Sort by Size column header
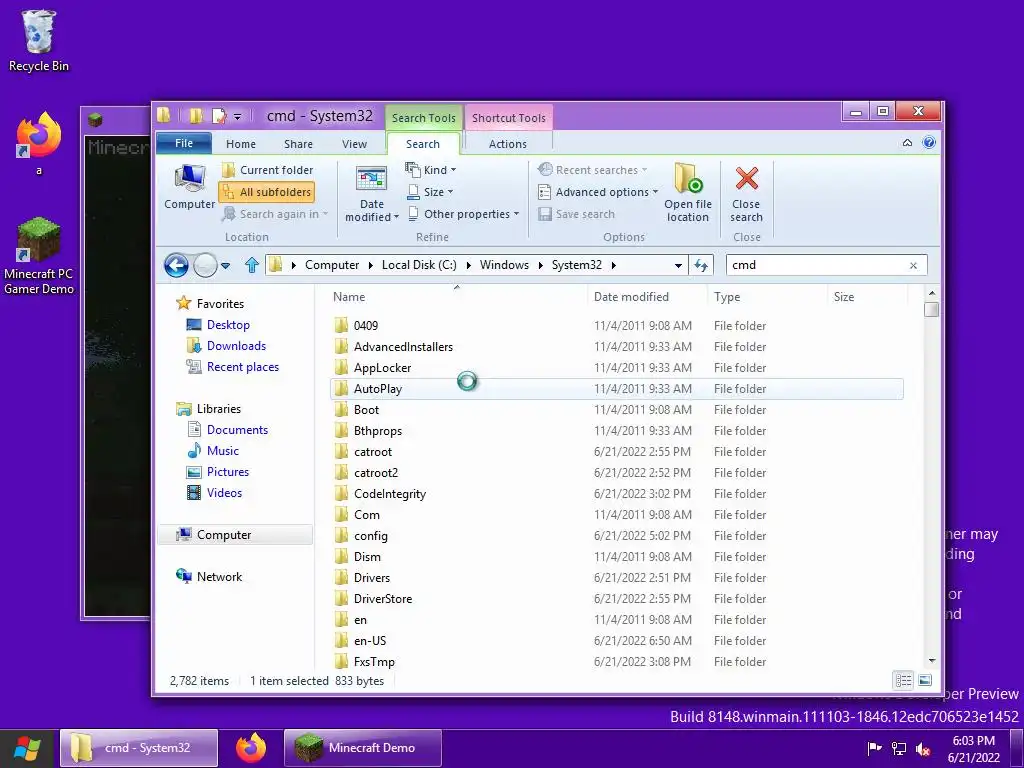 click(844, 296)
